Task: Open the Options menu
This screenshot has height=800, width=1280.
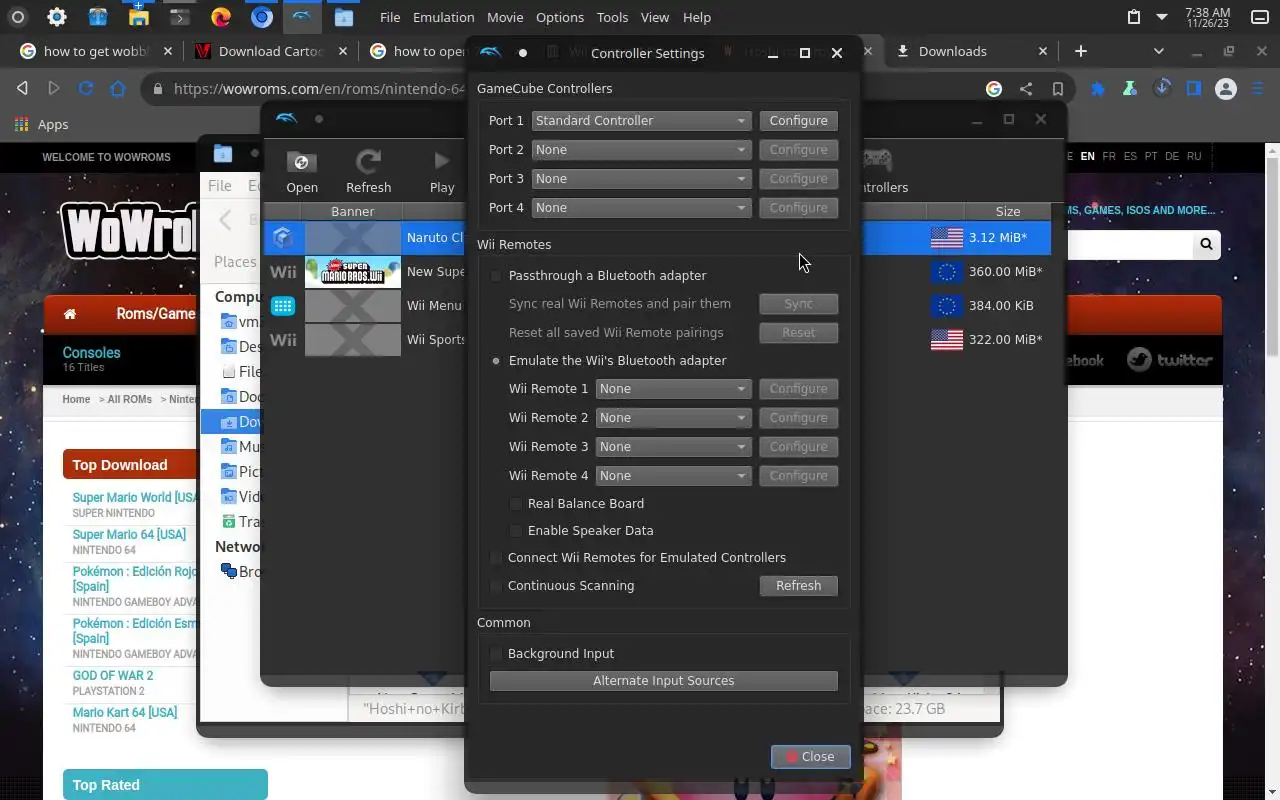Action: pyautogui.click(x=560, y=17)
